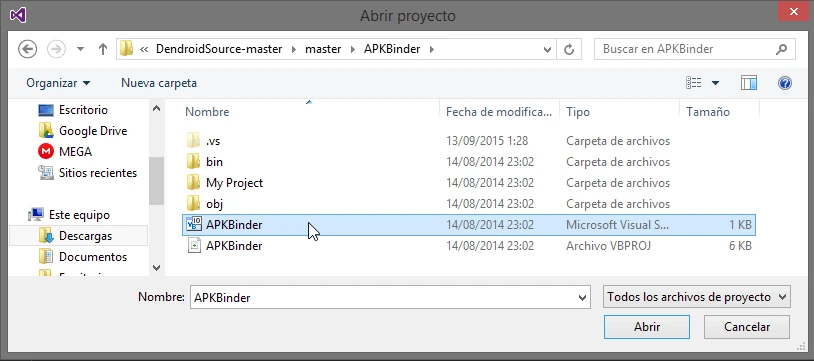Select MEGA in navigation pane

75,152
